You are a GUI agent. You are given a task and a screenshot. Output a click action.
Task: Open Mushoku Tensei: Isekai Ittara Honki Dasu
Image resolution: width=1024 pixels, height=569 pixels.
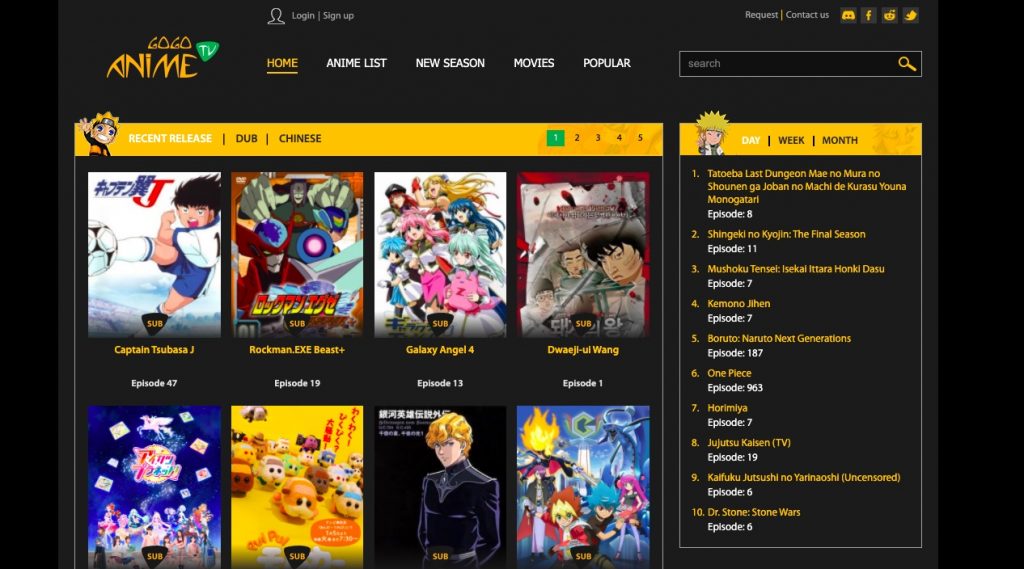click(x=796, y=269)
